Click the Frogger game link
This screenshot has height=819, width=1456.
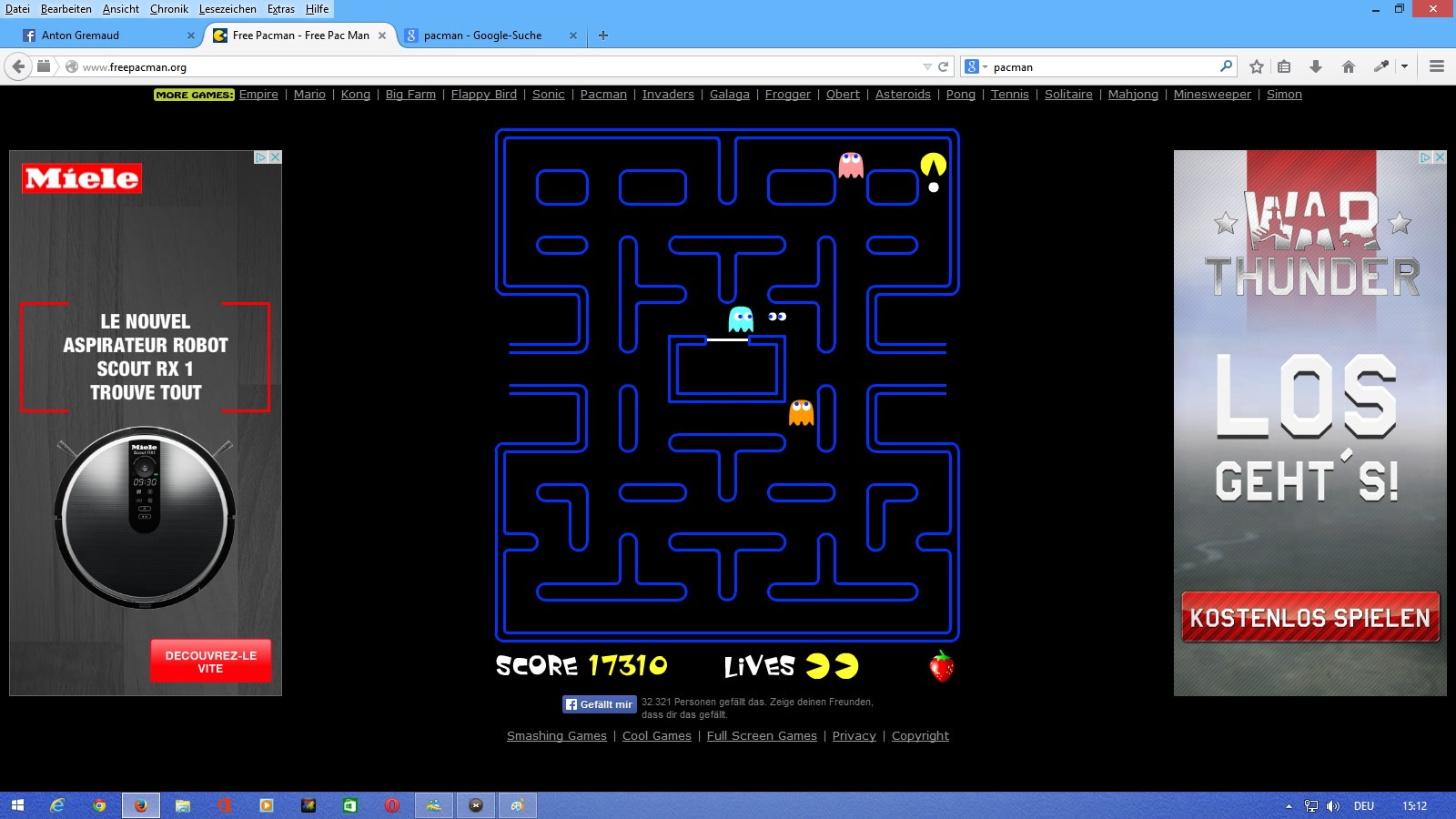[x=787, y=95]
